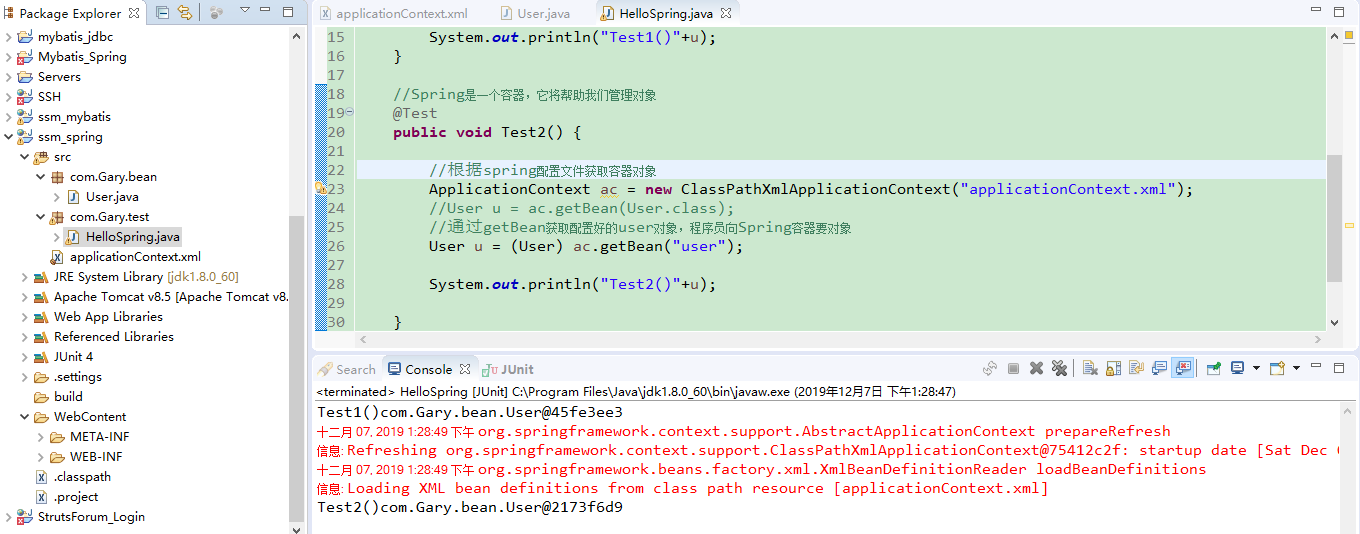Expand the mybatis_jdbc project
The width and height of the screenshot is (1360, 534).
9,37
